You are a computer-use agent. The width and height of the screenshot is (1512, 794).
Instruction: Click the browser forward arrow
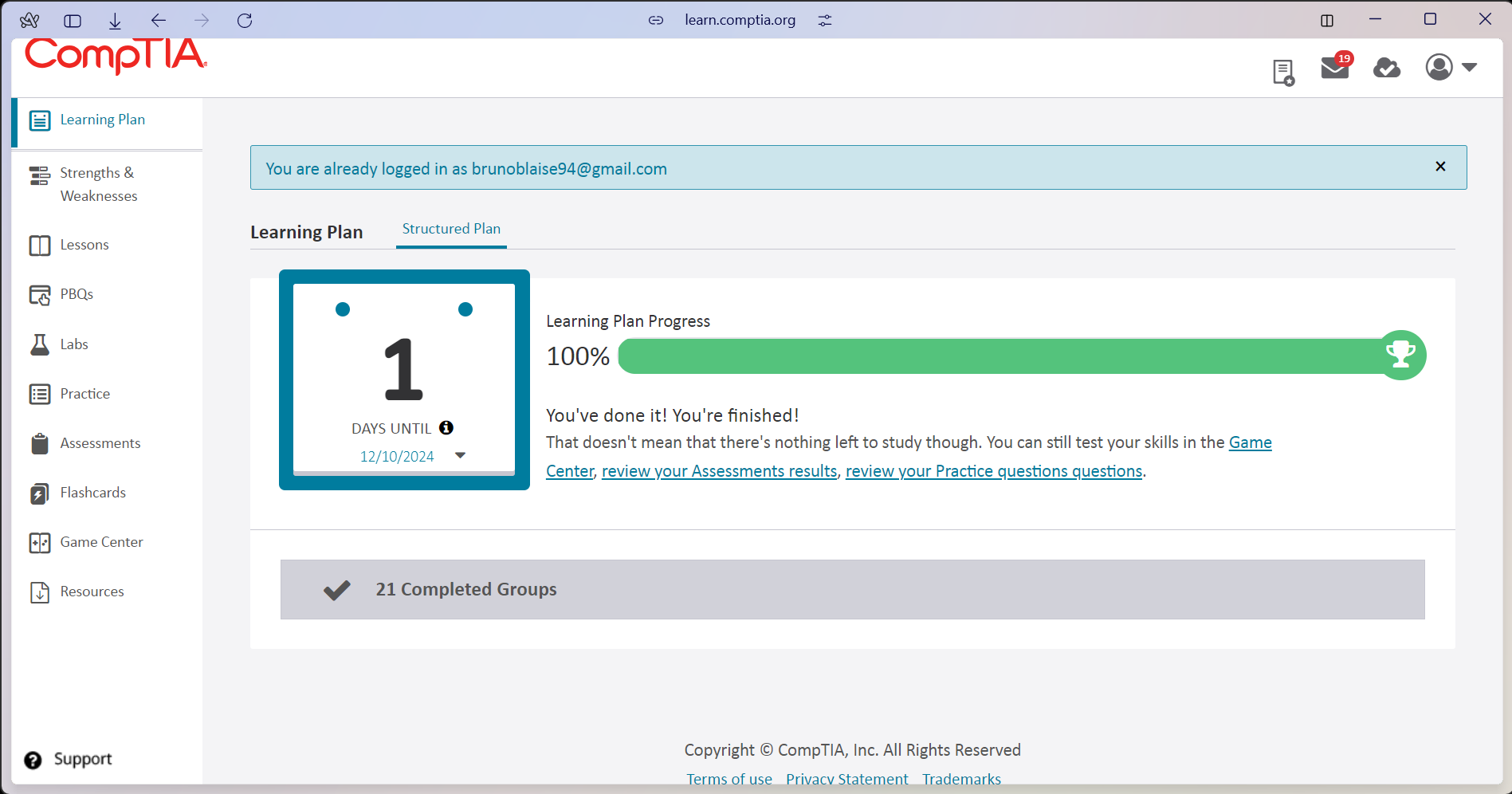(202, 20)
